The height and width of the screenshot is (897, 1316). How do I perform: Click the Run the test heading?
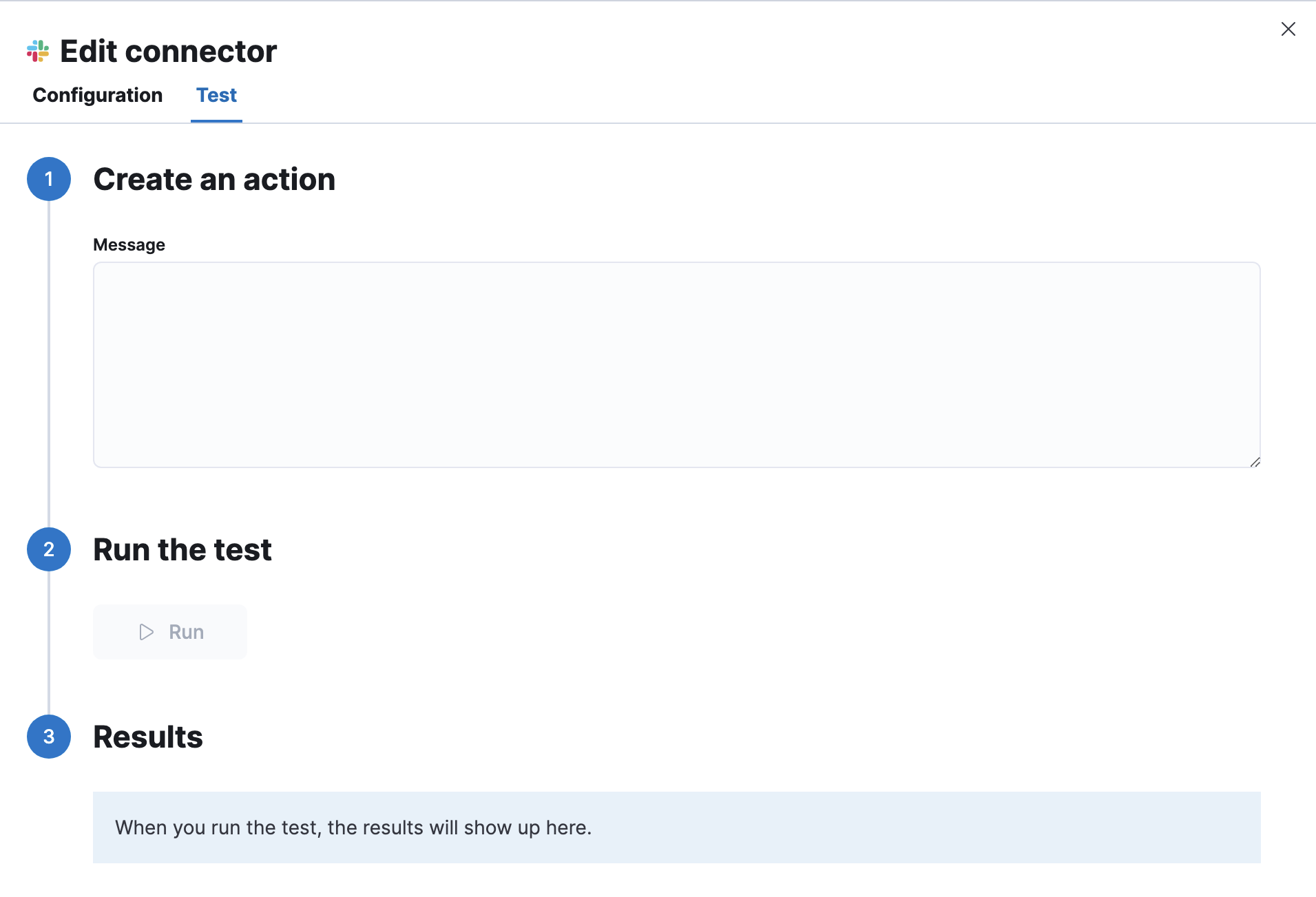coord(182,549)
